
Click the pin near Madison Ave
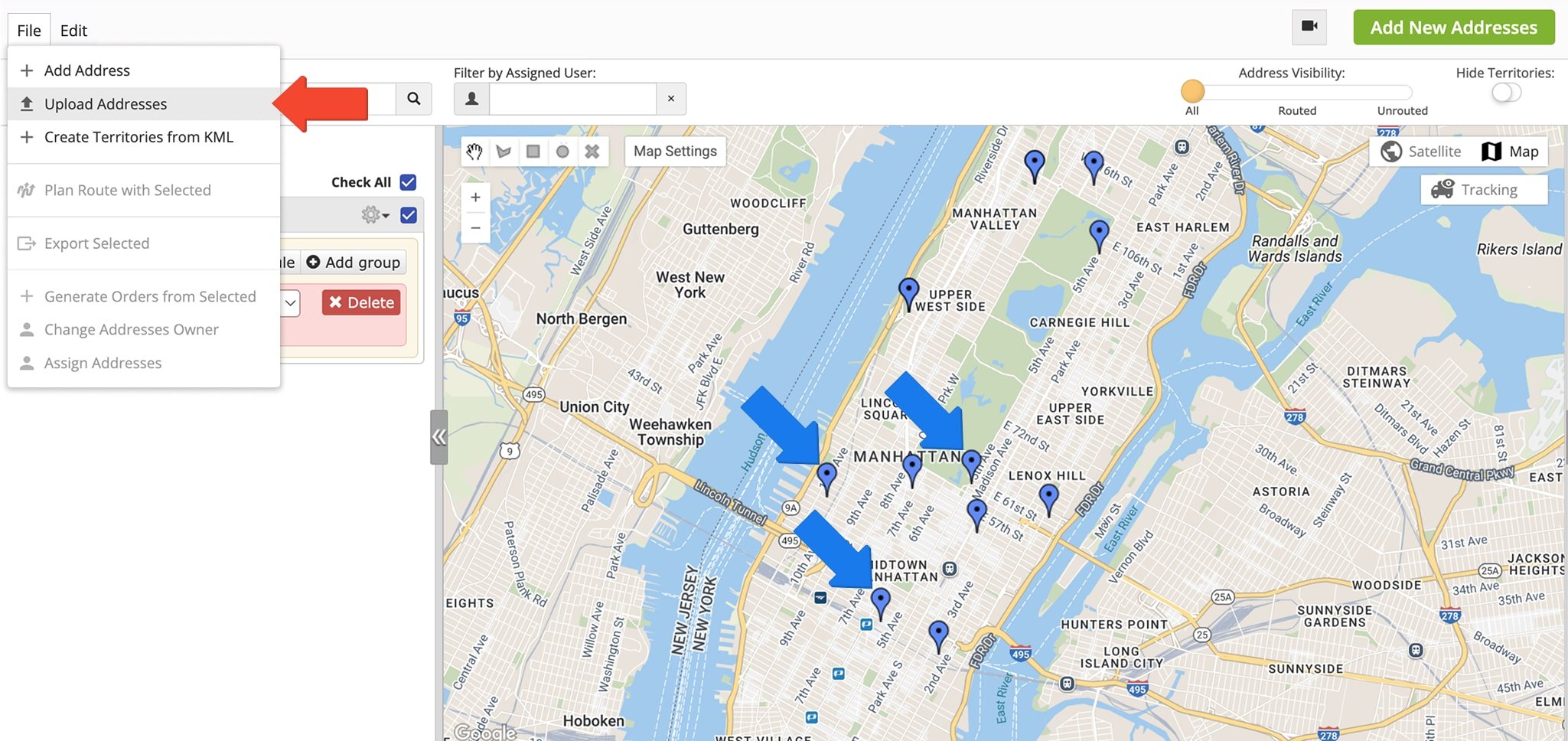point(971,465)
